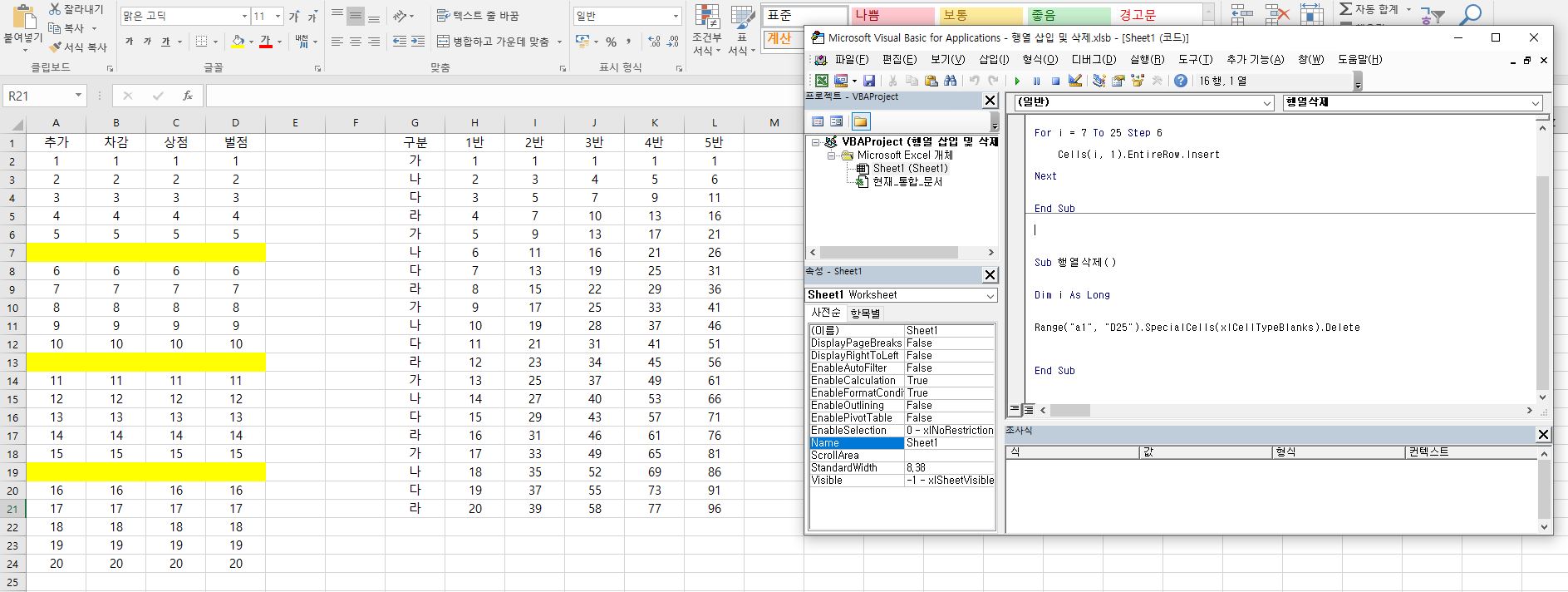1568x592 pixels.
Task: Click the increase decimal icon
Action: pos(654,42)
